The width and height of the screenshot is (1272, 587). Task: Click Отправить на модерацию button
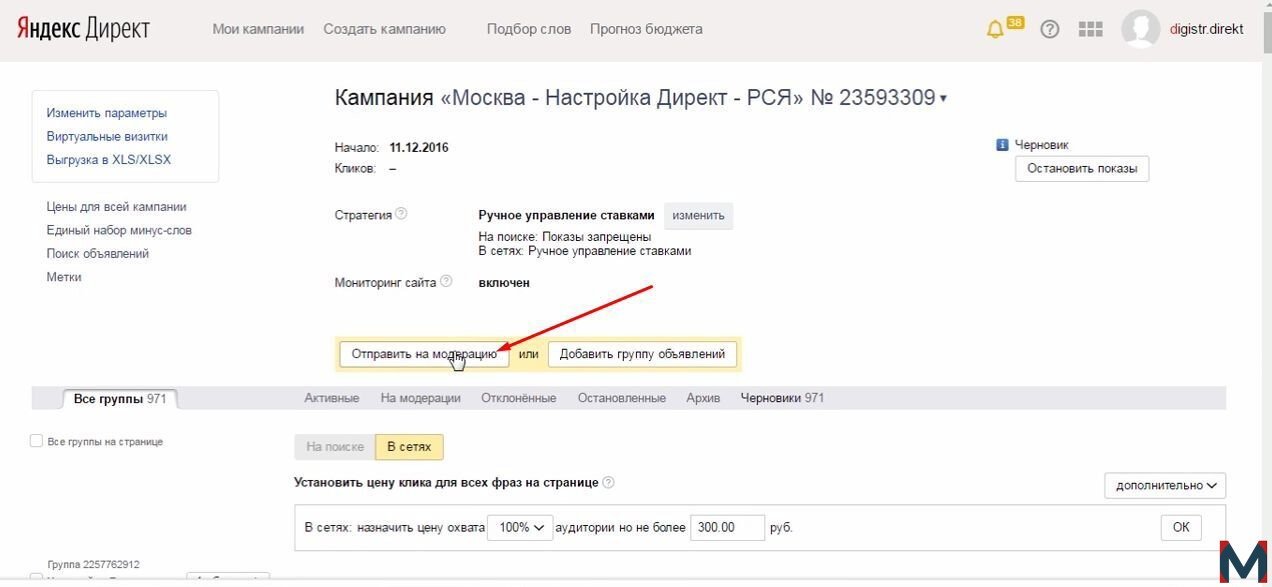(x=424, y=354)
